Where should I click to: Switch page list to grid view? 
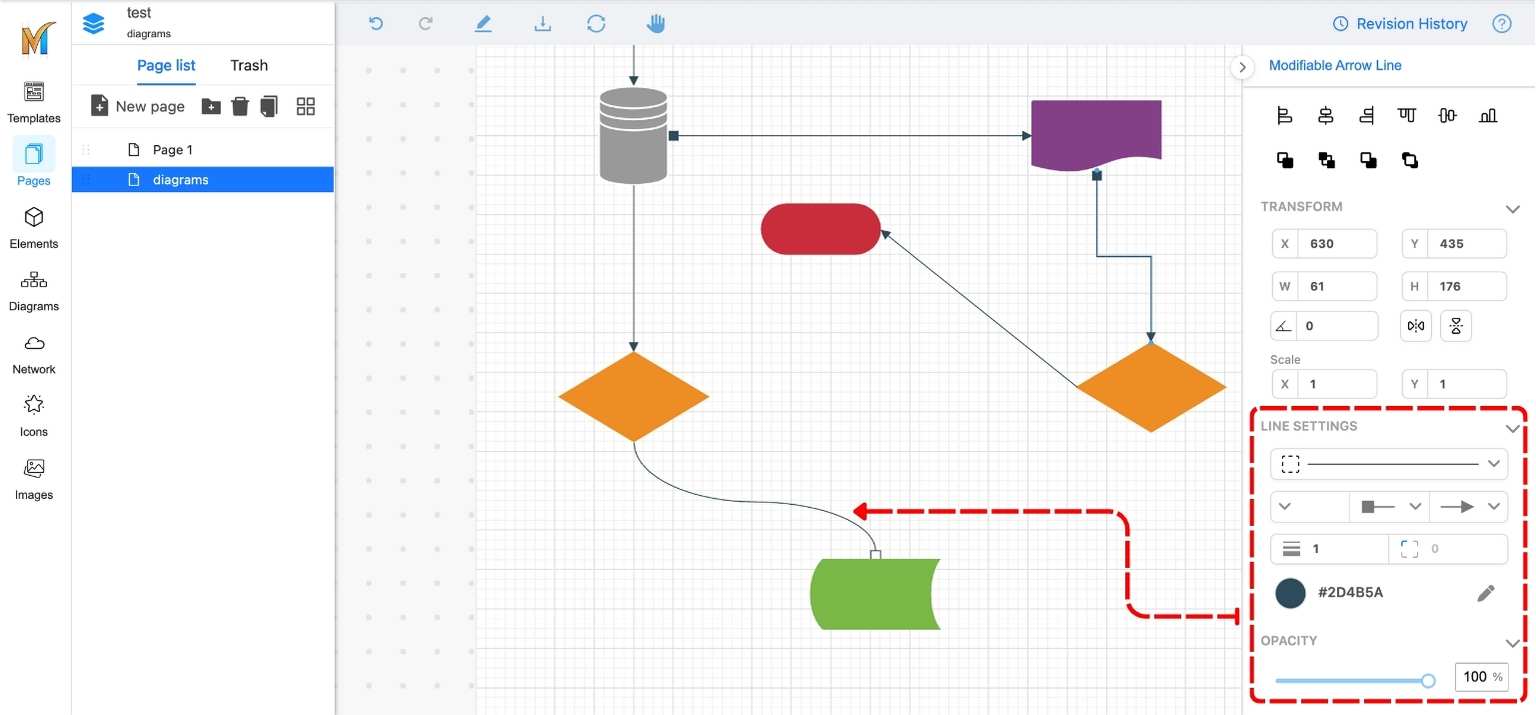[x=306, y=106]
